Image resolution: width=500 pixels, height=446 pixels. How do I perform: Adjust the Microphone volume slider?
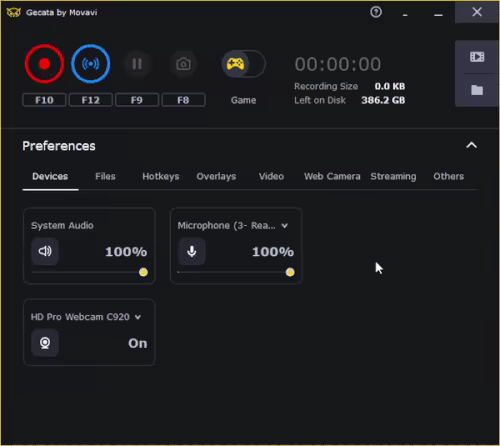pos(236,272)
